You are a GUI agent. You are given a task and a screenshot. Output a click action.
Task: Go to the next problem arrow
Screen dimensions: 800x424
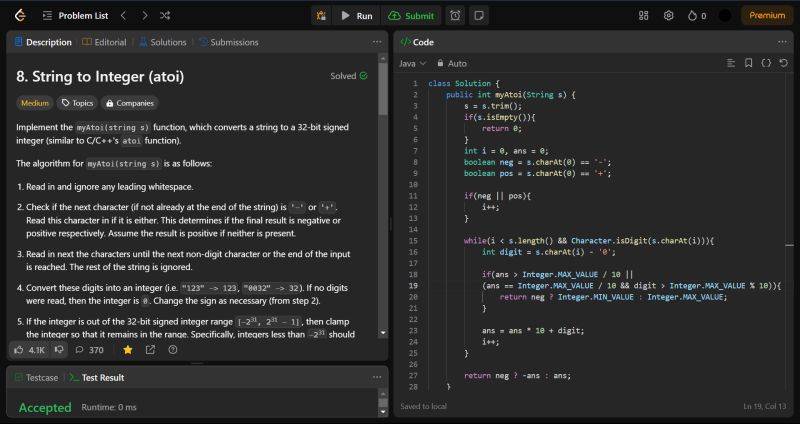[x=144, y=15]
